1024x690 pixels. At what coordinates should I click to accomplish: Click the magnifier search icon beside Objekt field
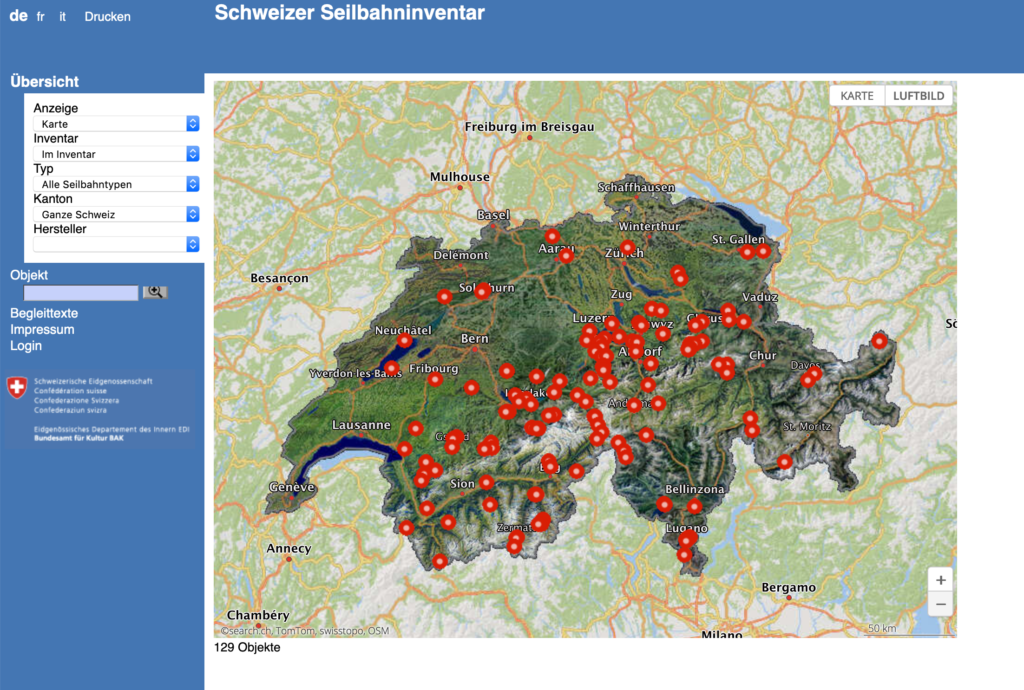pyautogui.click(x=155, y=292)
